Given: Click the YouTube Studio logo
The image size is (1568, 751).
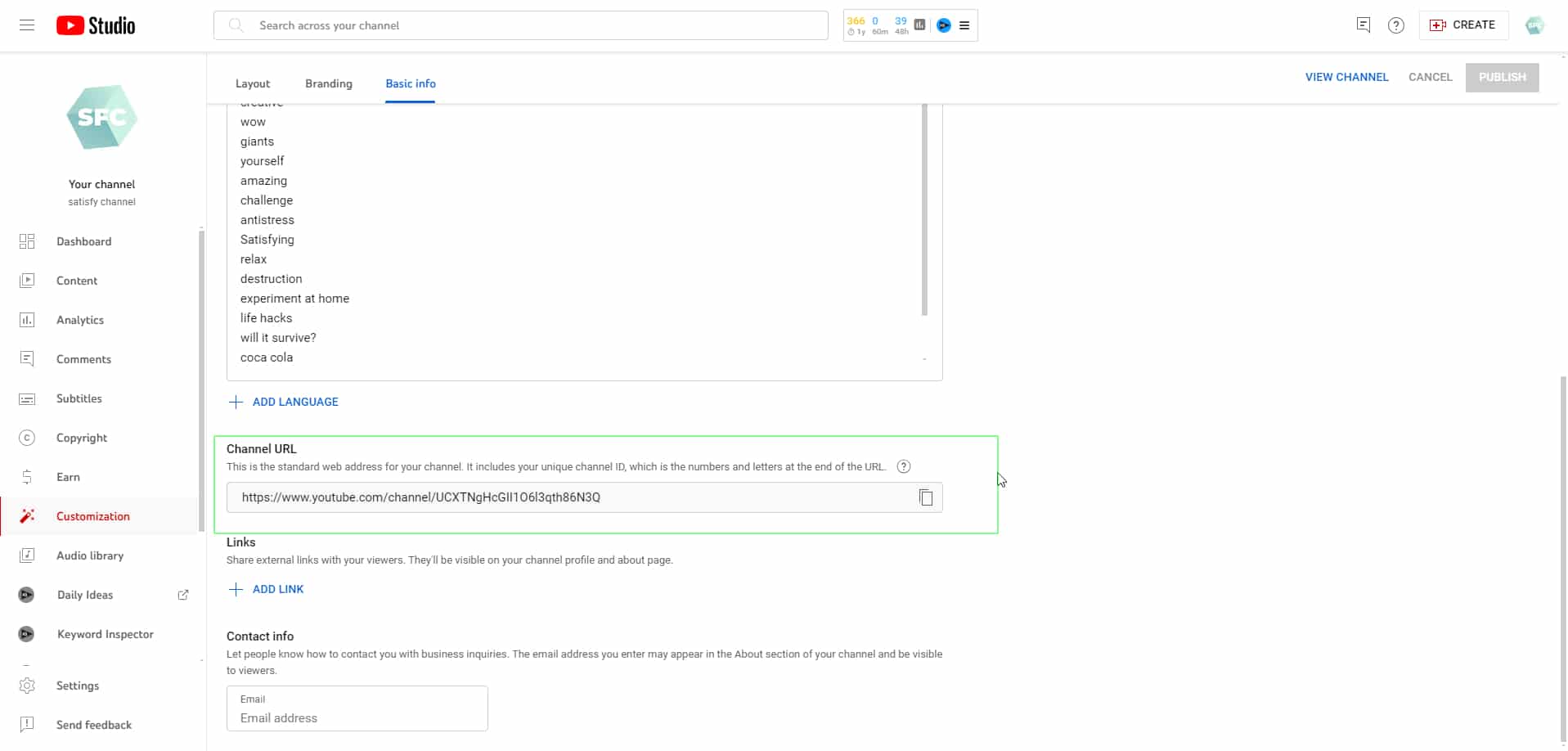Looking at the screenshot, I should click(x=96, y=25).
